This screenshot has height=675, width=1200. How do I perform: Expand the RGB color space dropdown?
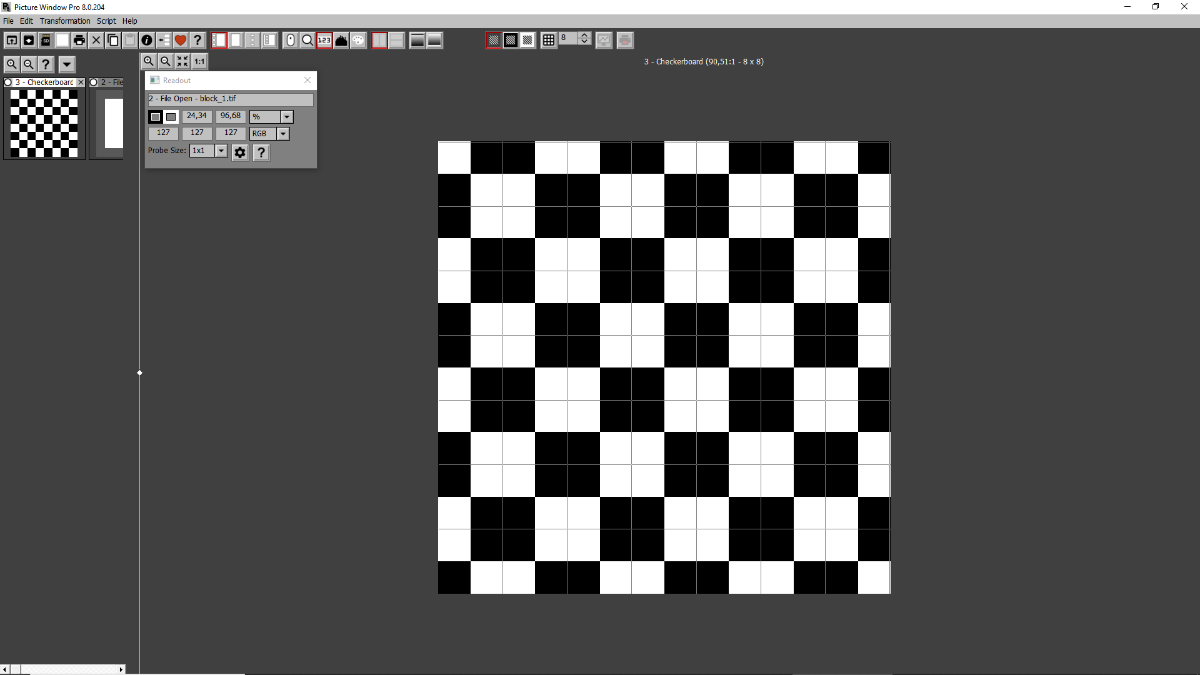coord(283,133)
